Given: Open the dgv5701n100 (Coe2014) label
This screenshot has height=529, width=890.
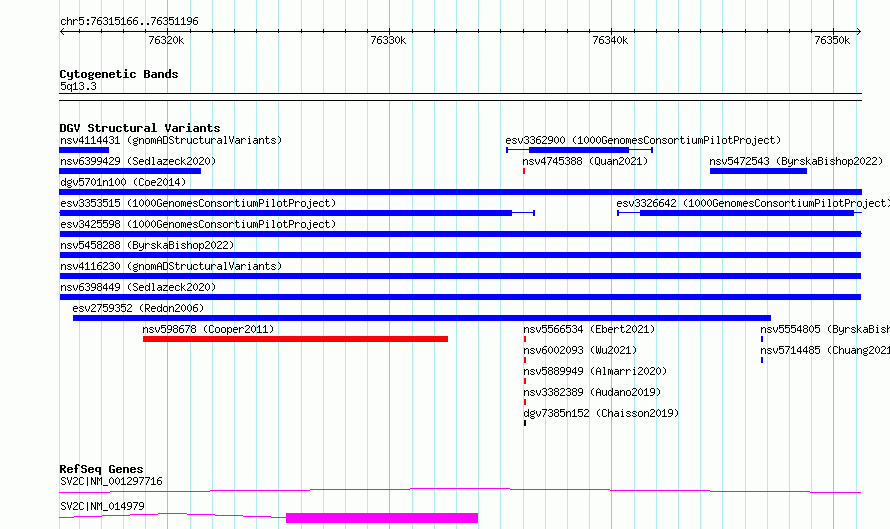Looking at the screenshot, I should [x=123, y=182].
